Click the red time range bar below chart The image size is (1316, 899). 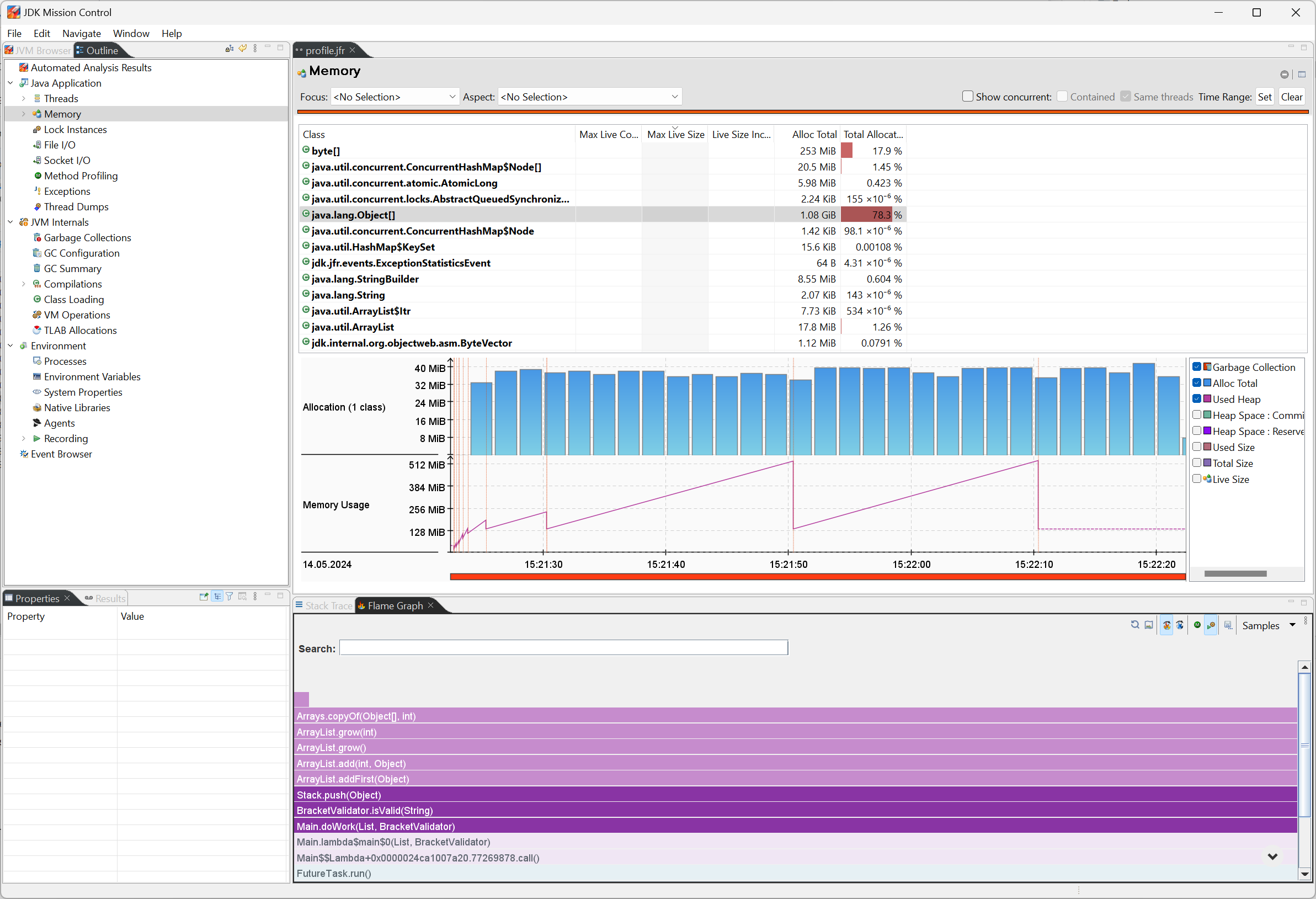click(x=817, y=577)
